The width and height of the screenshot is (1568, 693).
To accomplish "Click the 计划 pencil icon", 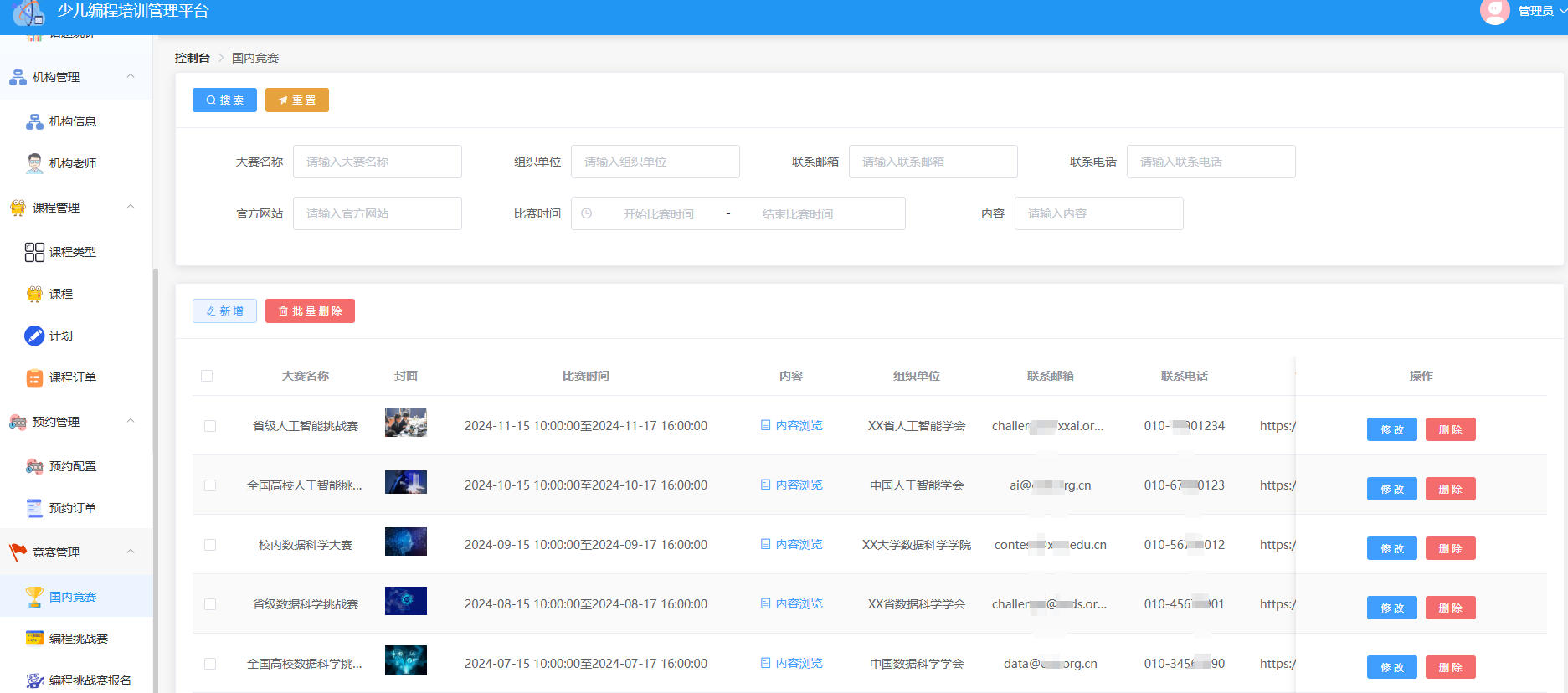I will [34, 336].
